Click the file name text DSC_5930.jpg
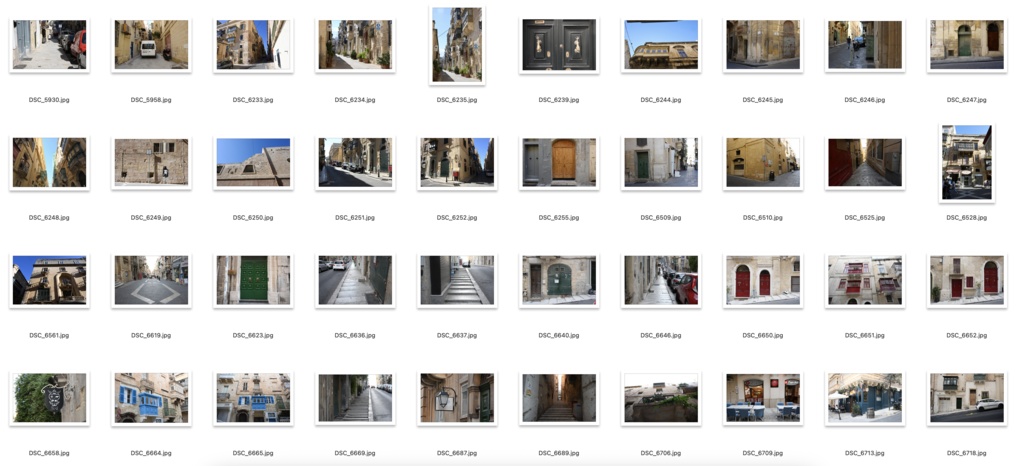The width and height of the screenshot is (1024, 466). coord(49,100)
